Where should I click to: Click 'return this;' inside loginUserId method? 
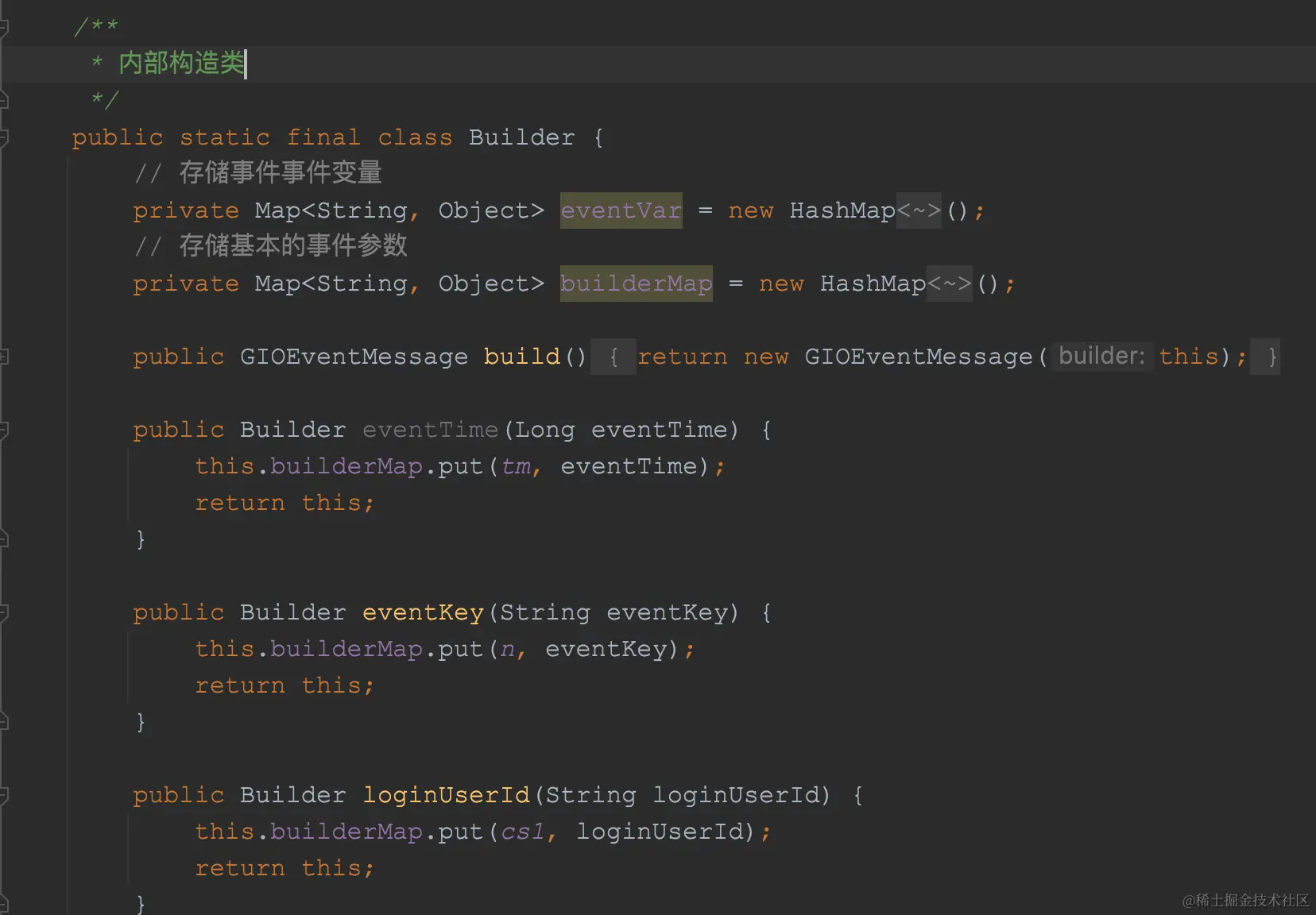click(284, 868)
